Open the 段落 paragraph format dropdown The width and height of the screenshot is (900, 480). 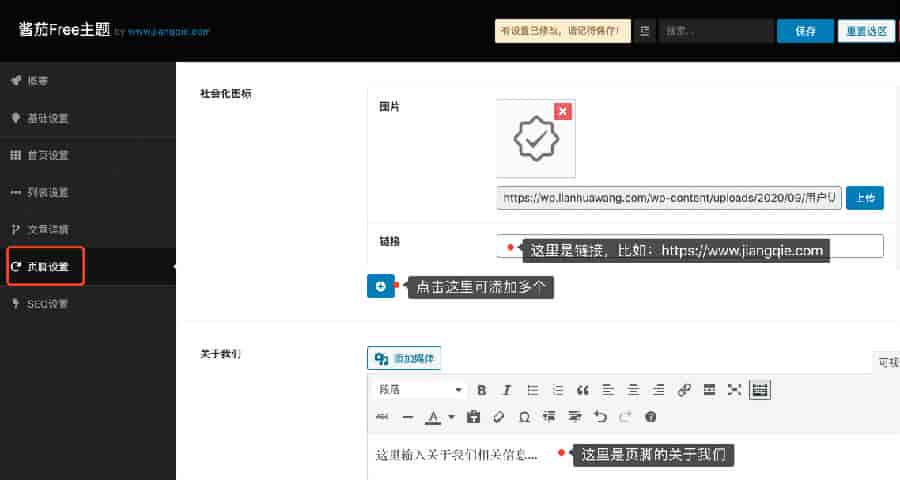pos(419,390)
